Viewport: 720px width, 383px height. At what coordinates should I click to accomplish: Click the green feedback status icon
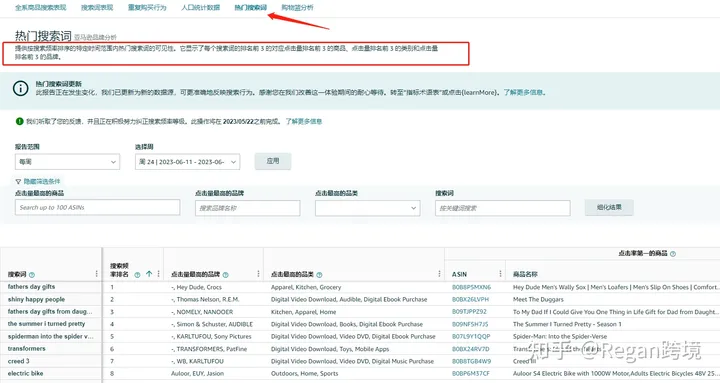point(19,121)
